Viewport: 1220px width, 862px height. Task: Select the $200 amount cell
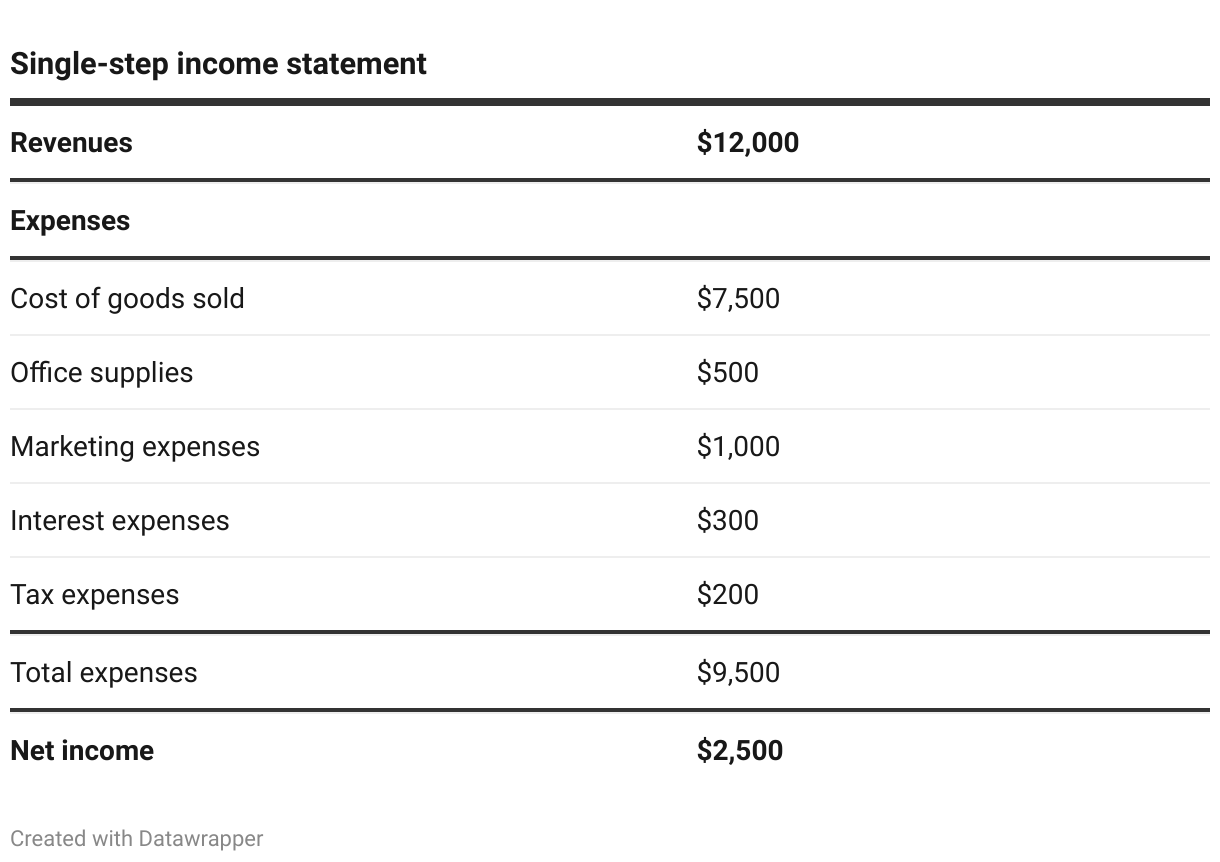(x=727, y=595)
